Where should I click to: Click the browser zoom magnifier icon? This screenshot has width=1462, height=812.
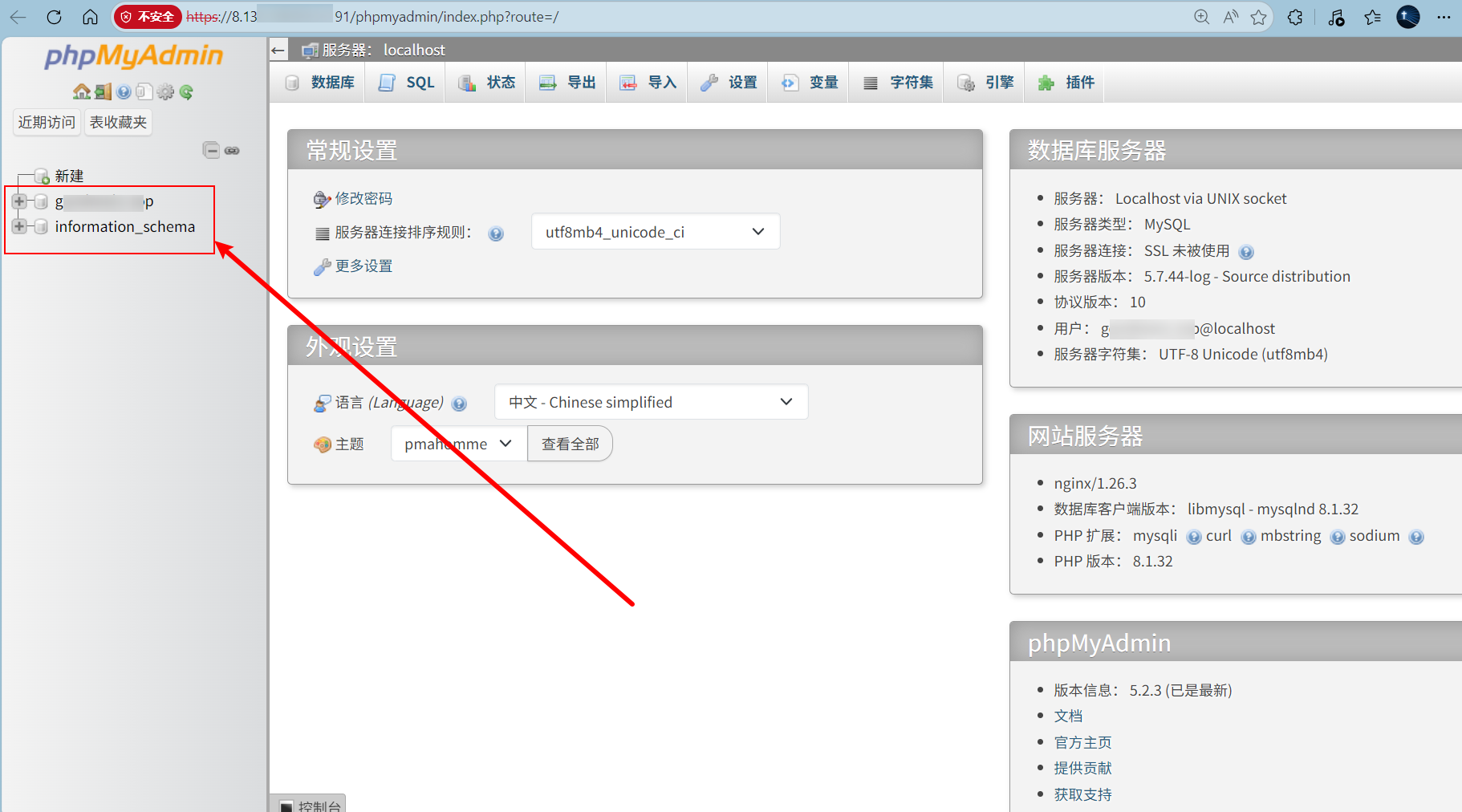1201,17
